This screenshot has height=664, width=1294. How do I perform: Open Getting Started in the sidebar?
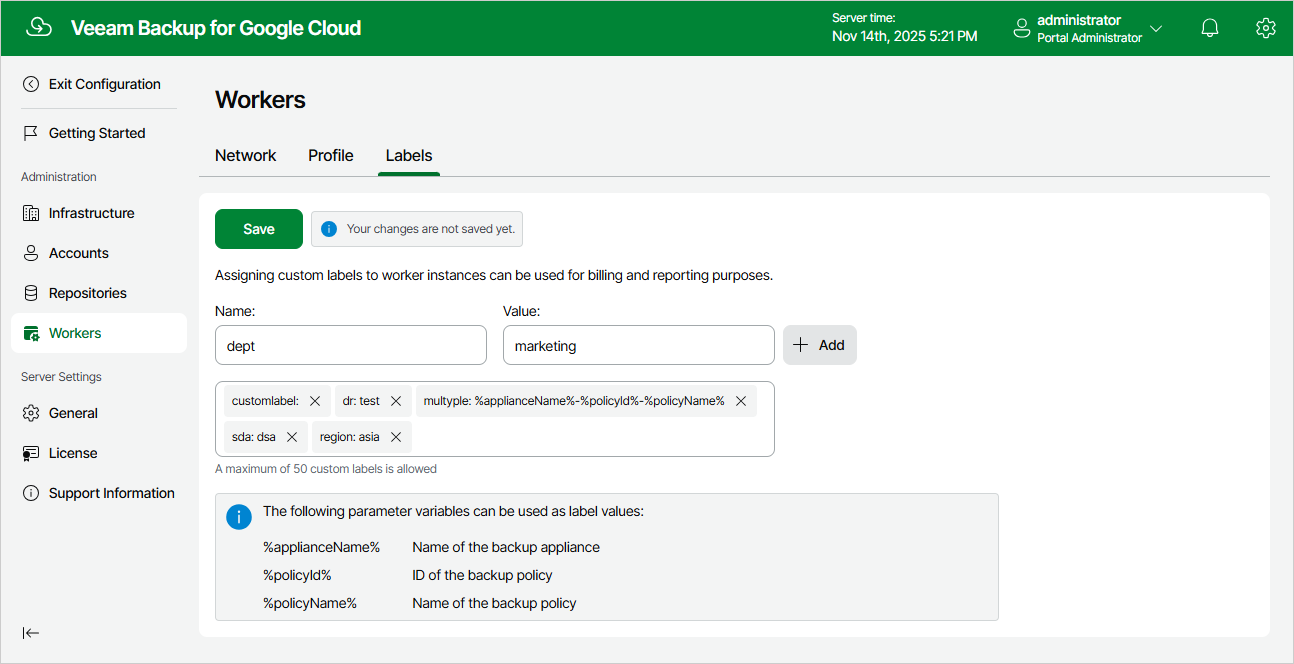99,133
